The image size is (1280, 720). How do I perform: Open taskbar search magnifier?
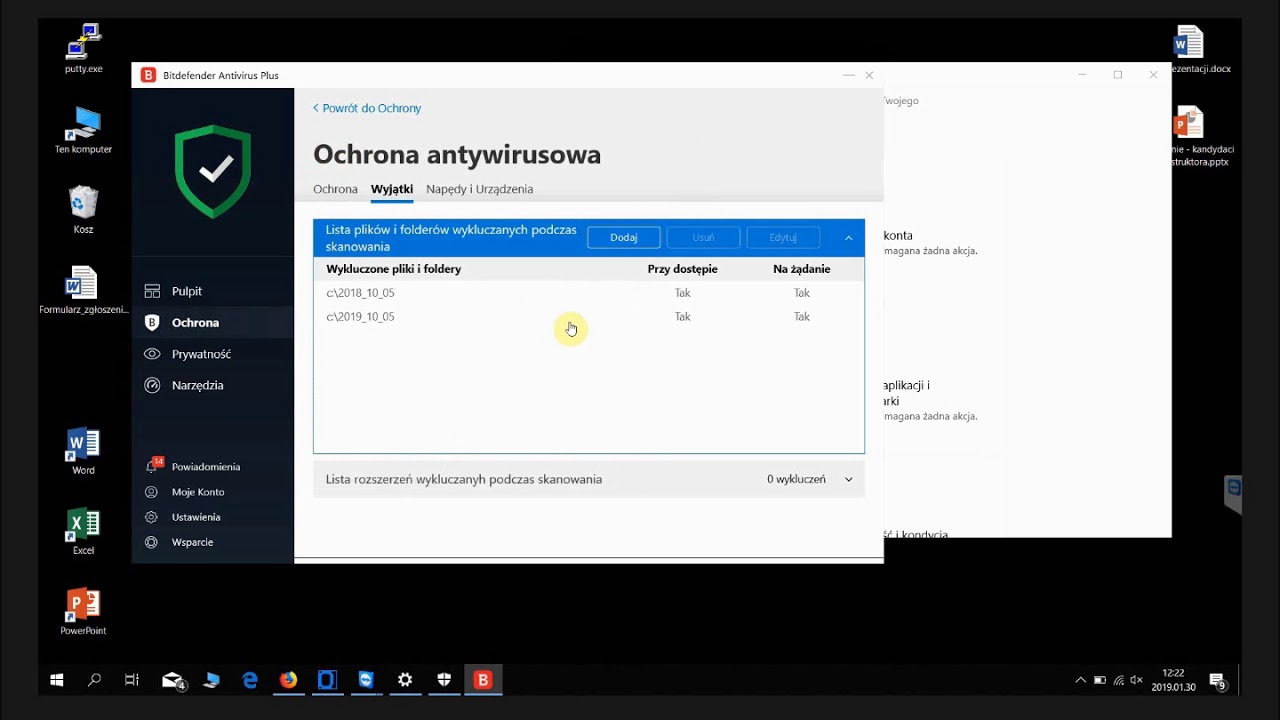pos(94,680)
